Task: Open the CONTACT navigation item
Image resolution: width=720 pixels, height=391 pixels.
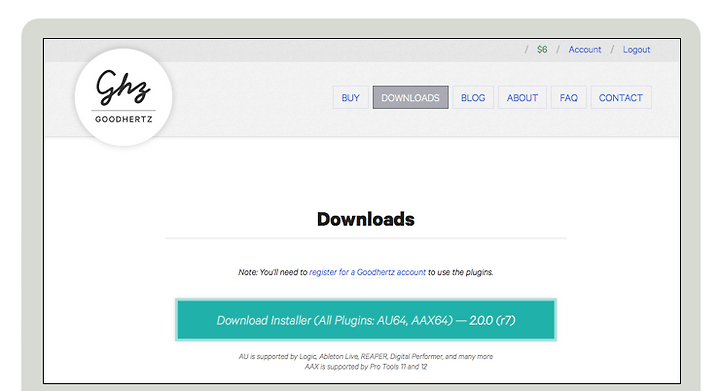Action: tap(621, 98)
